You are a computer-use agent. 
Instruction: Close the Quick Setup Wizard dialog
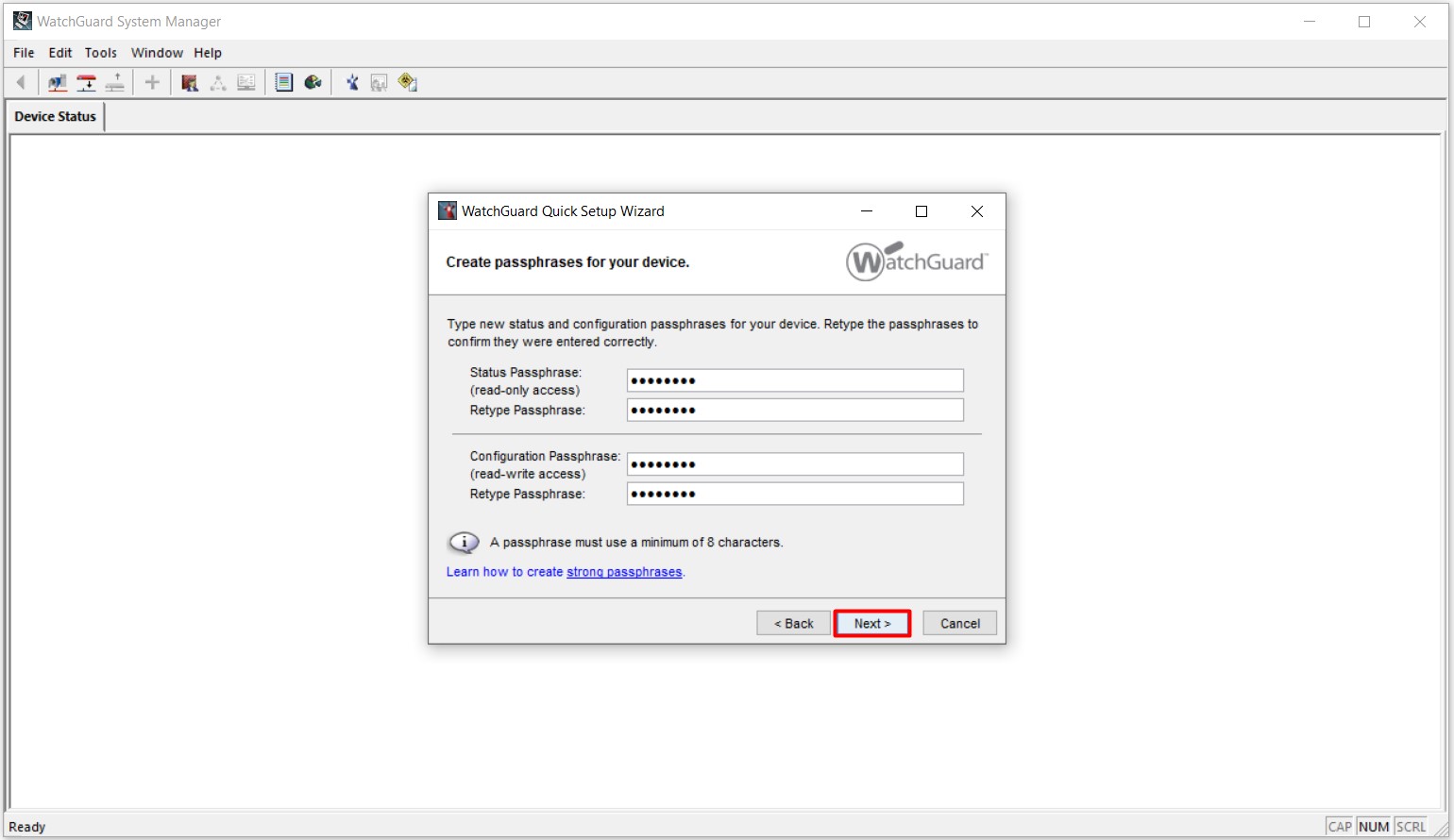977,211
